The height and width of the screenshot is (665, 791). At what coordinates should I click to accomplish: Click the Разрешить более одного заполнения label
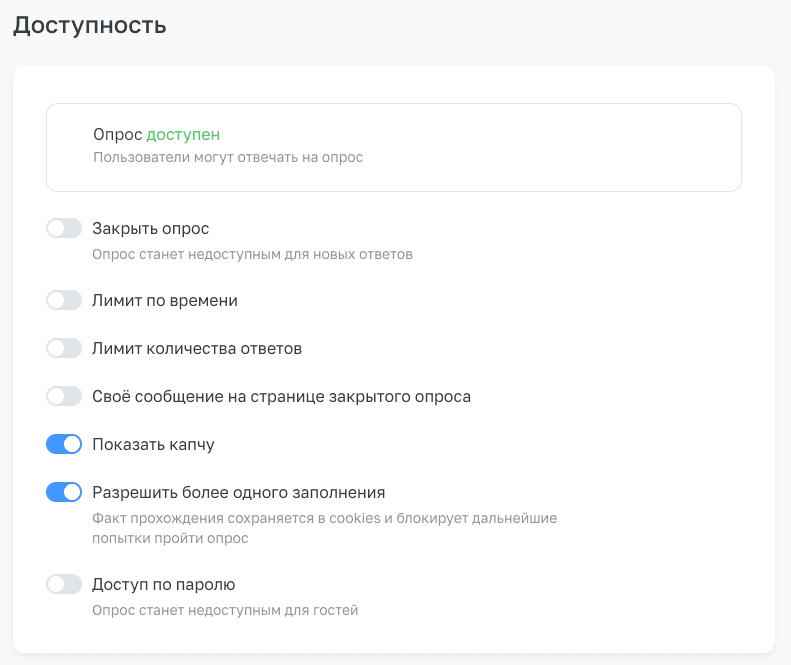tap(239, 492)
